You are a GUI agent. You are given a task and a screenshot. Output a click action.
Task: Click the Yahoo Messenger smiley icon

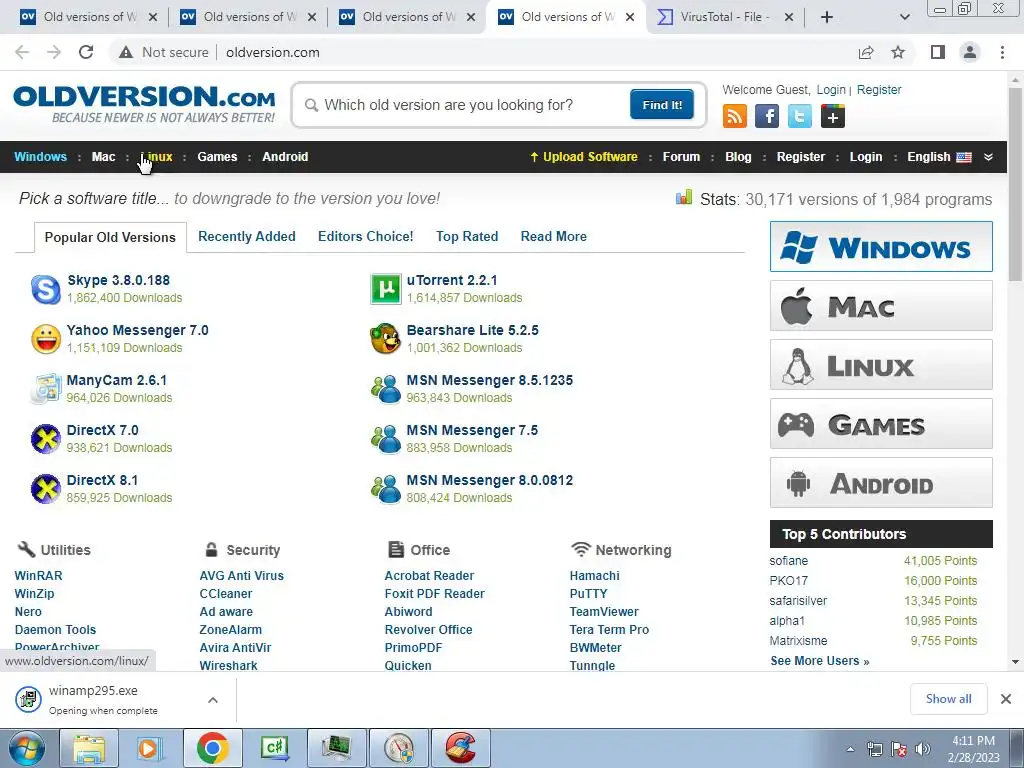[46, 339]
